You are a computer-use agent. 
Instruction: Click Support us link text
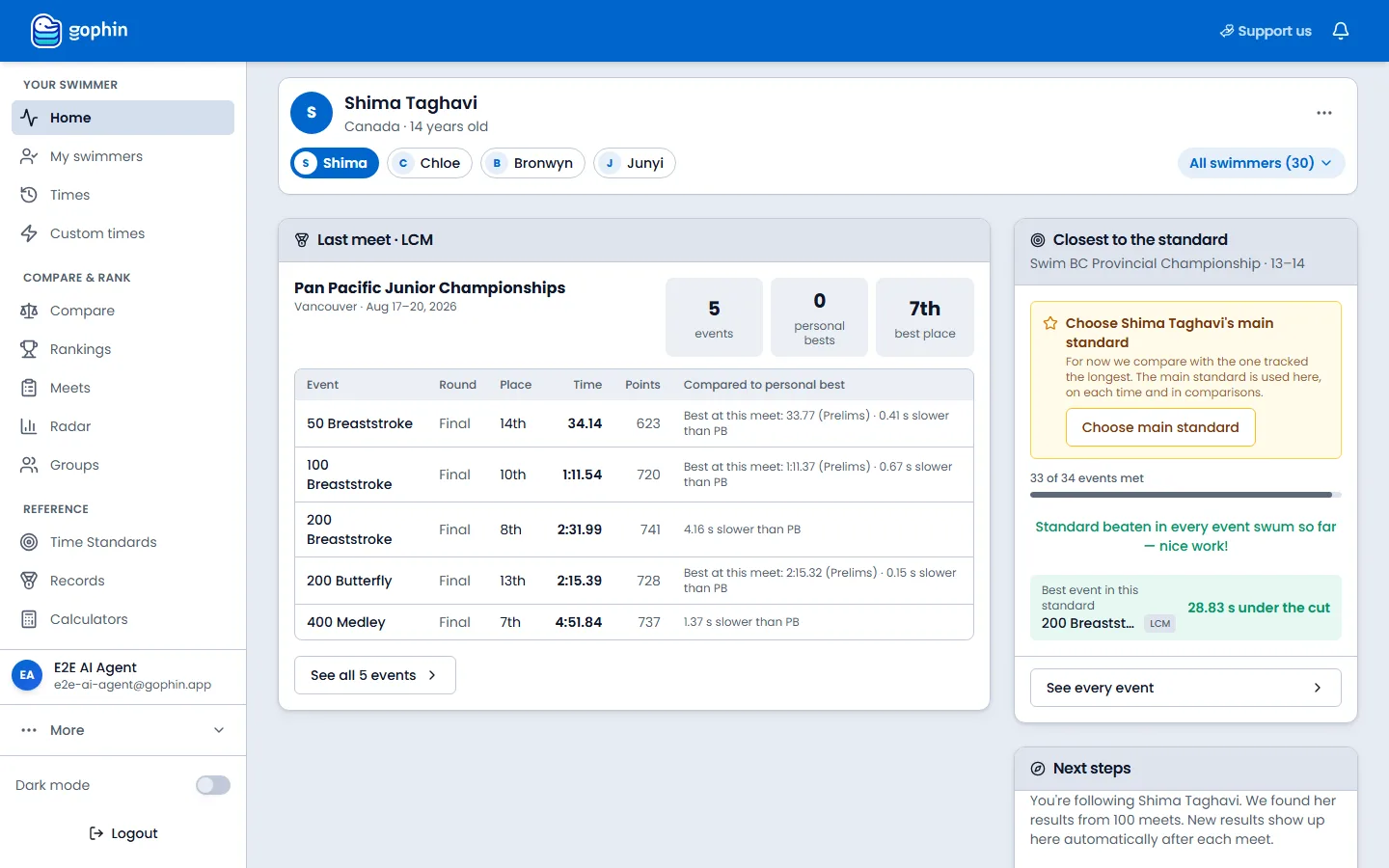click(1274, 31)
